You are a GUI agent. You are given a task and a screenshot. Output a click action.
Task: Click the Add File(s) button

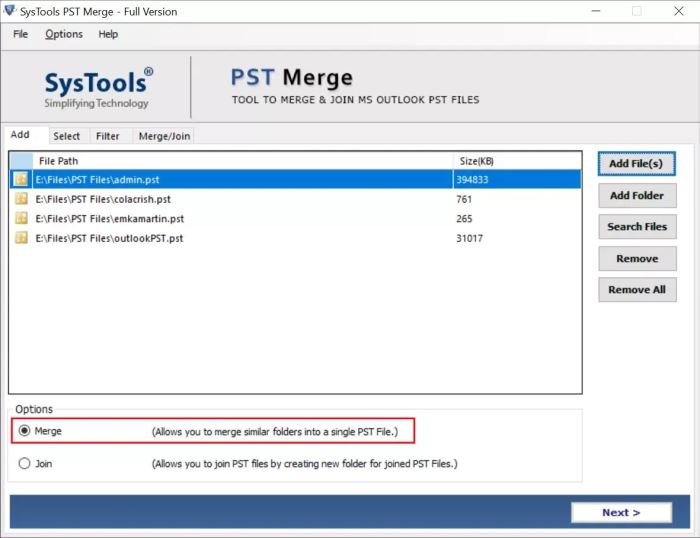pyautogui.click(x=637, y=164)
